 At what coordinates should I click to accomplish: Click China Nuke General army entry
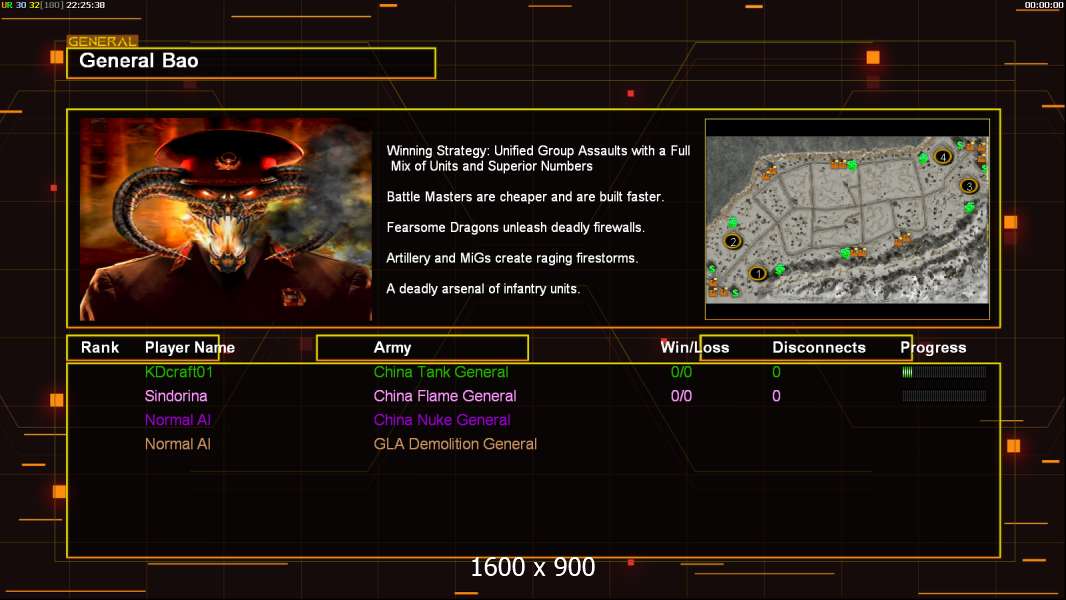[442, 420]
